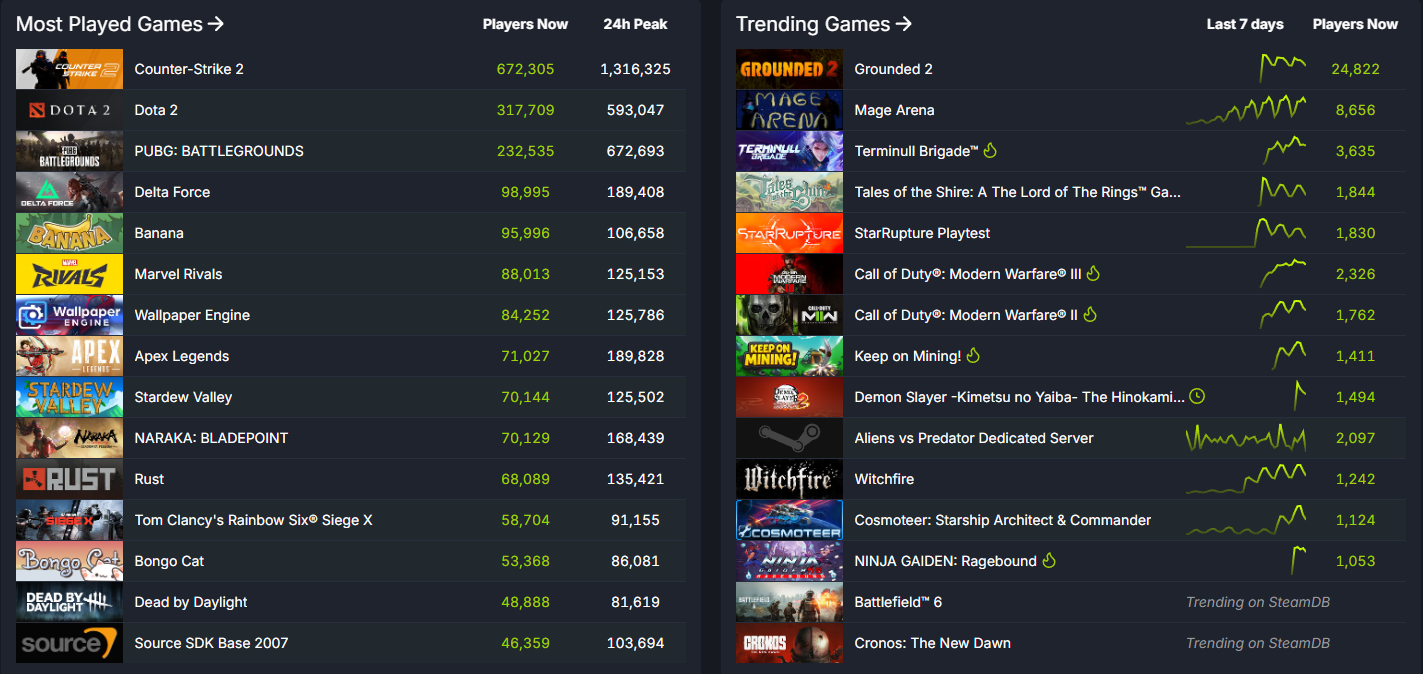
Task: Open the Most Played Games heading link
Action: (120, 24)
